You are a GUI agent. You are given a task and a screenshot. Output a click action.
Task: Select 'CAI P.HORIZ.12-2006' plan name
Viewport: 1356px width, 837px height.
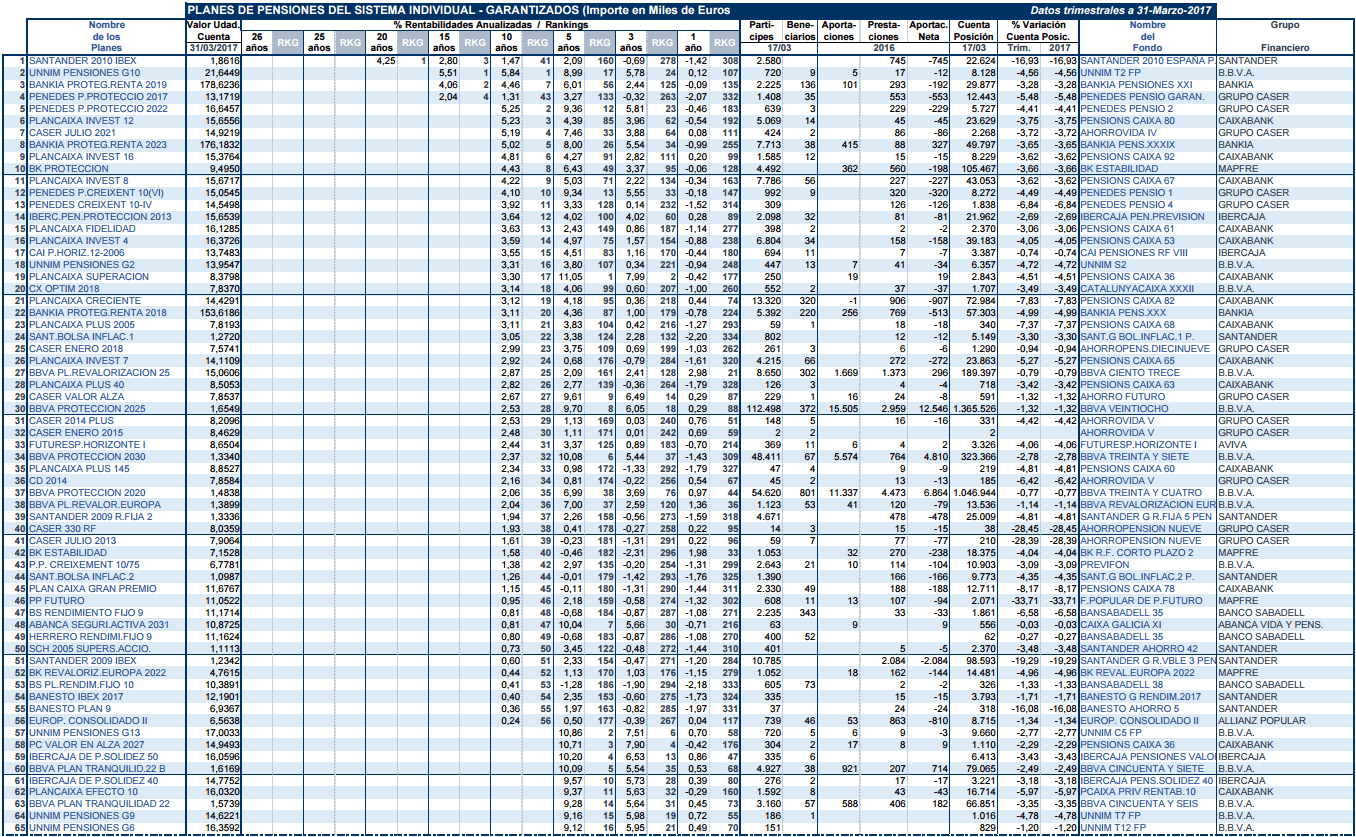point(76,253)
